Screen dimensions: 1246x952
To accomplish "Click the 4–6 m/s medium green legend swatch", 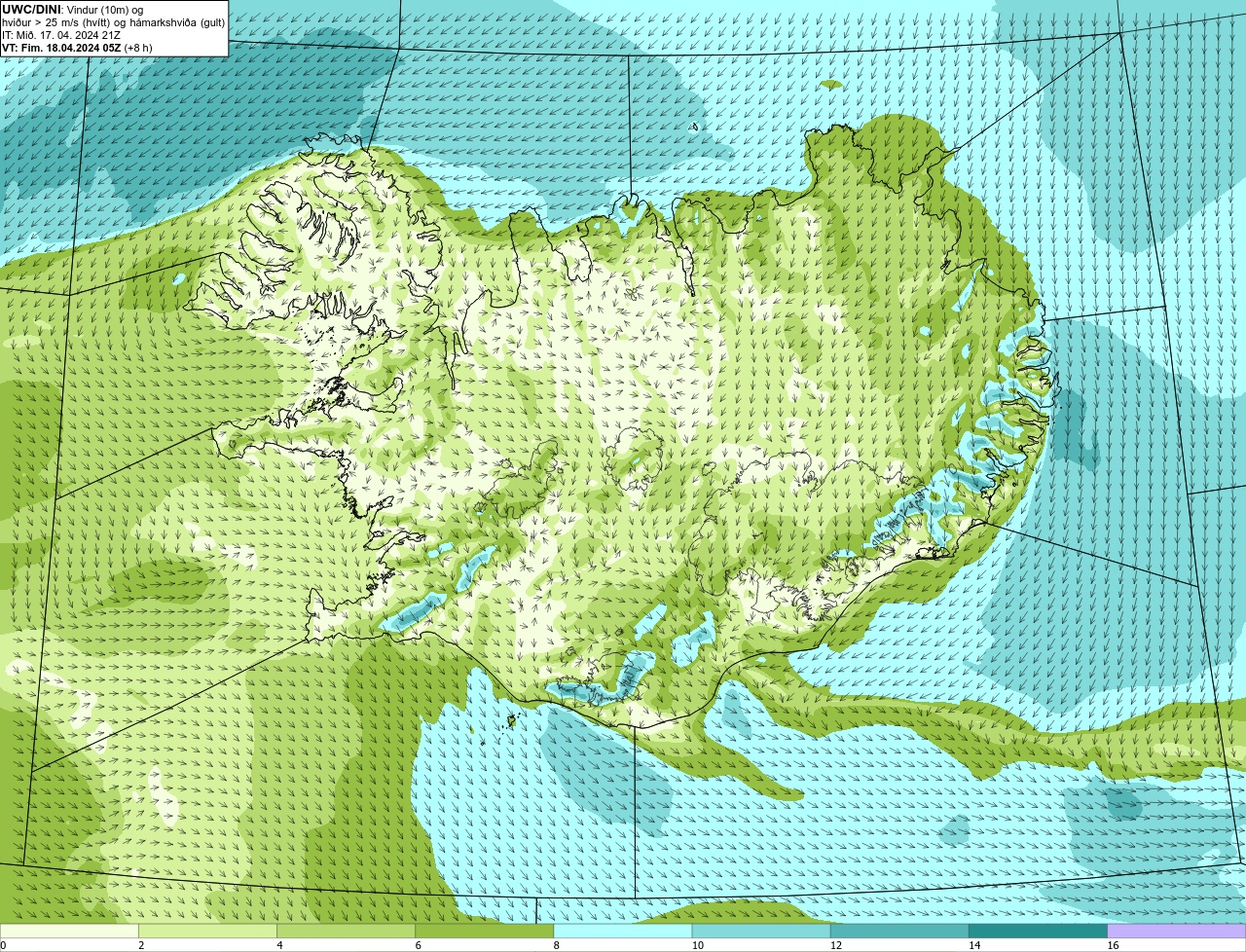I will pos(347,931).
